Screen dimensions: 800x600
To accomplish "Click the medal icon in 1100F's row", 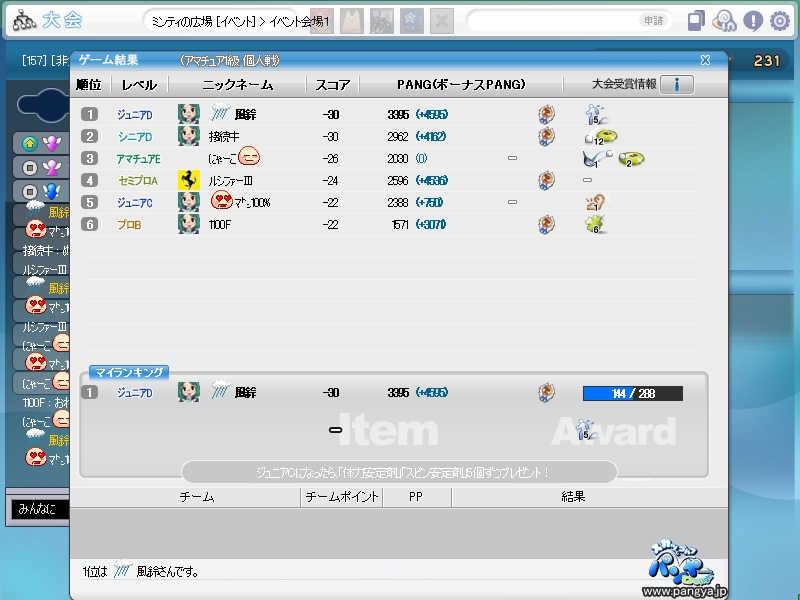I will [546, 224].
